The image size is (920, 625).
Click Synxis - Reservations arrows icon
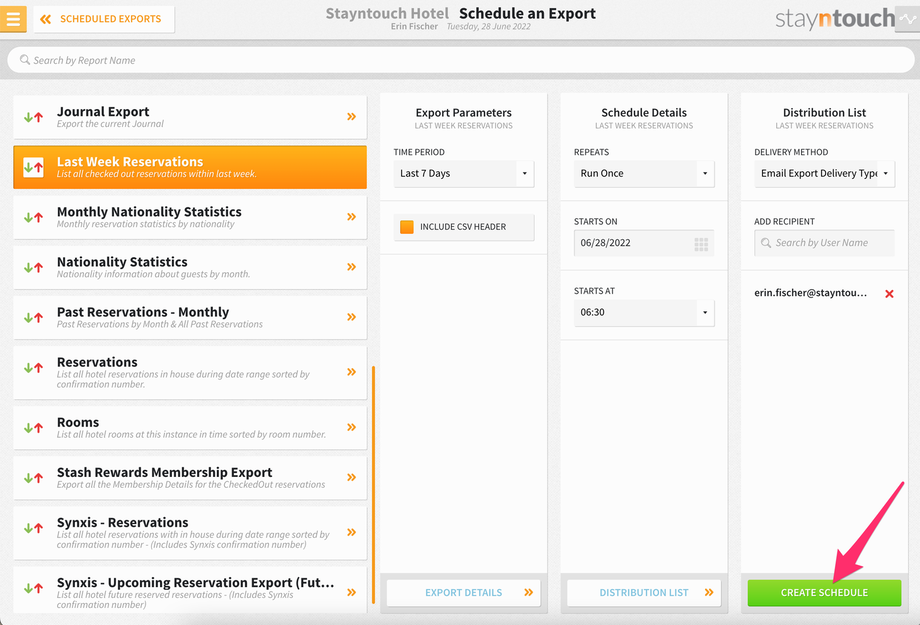coord(33,528)
